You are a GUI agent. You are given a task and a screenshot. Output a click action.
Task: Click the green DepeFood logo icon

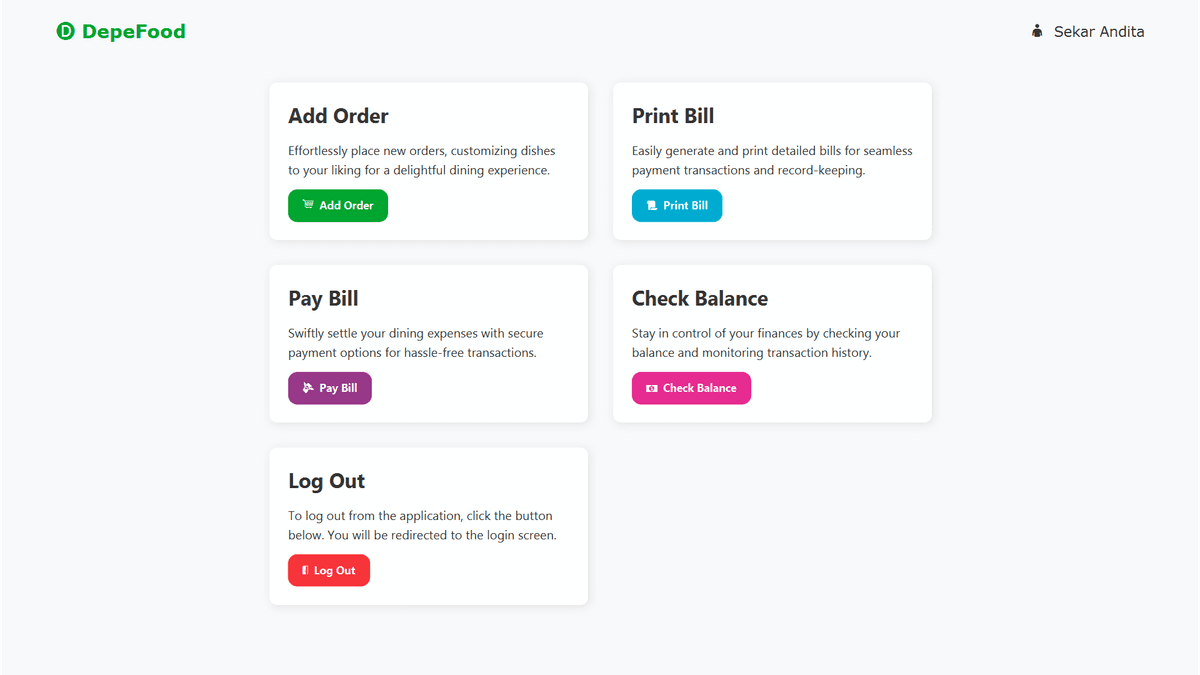point(66,32)
